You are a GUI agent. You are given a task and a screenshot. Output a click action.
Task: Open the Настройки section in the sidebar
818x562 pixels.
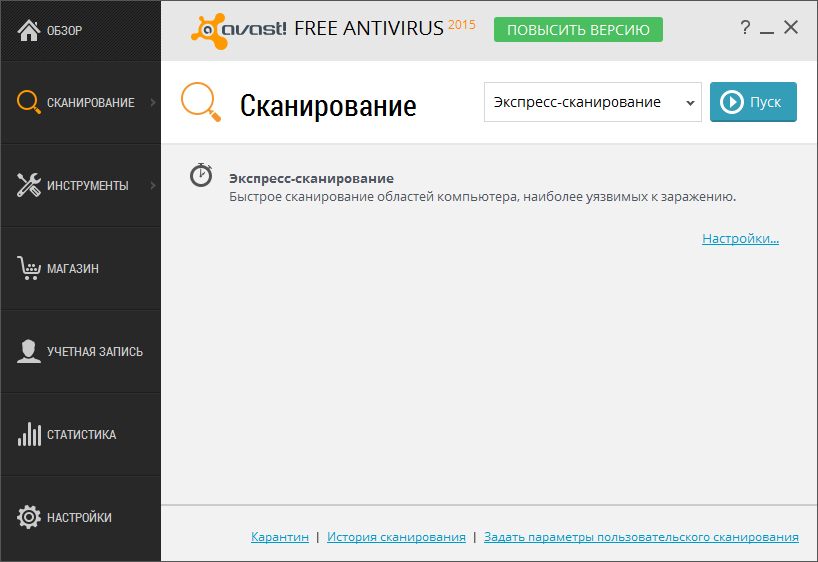click(81, 518)
